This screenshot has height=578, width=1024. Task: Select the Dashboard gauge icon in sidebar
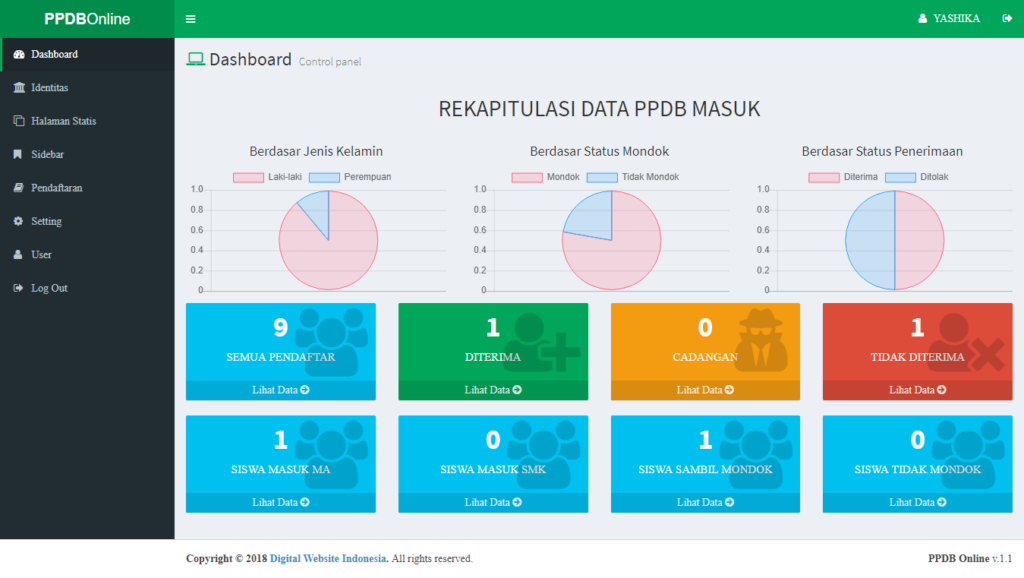tap(17, 54)
